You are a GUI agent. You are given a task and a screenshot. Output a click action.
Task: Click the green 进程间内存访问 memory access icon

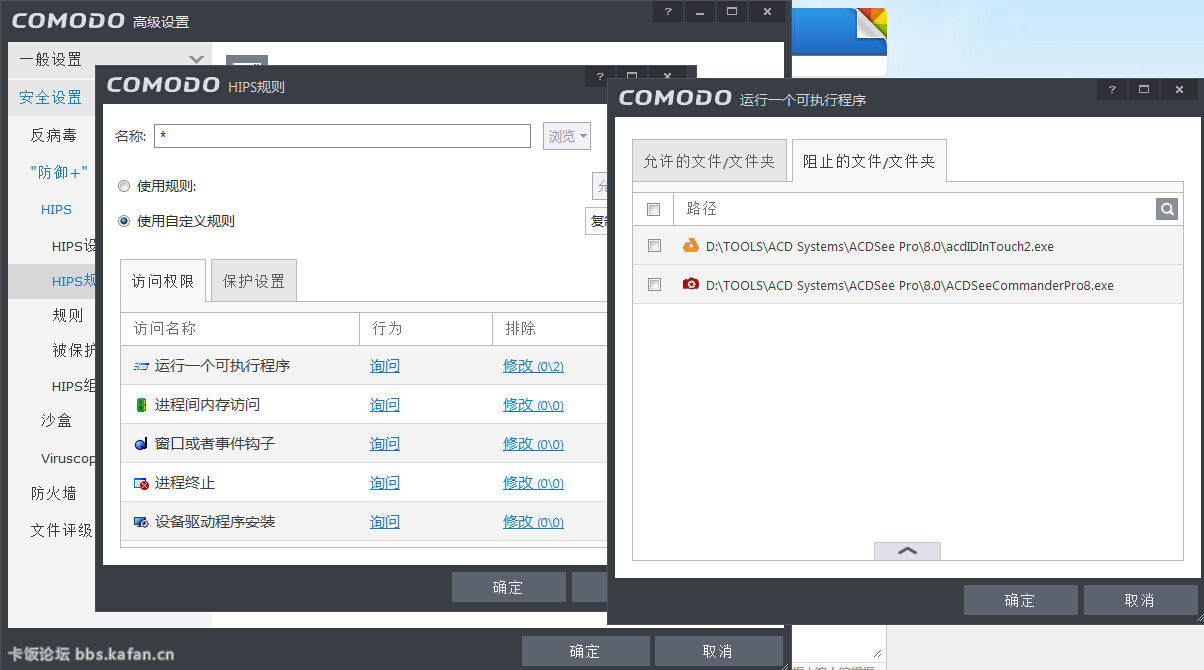(140, 405)
